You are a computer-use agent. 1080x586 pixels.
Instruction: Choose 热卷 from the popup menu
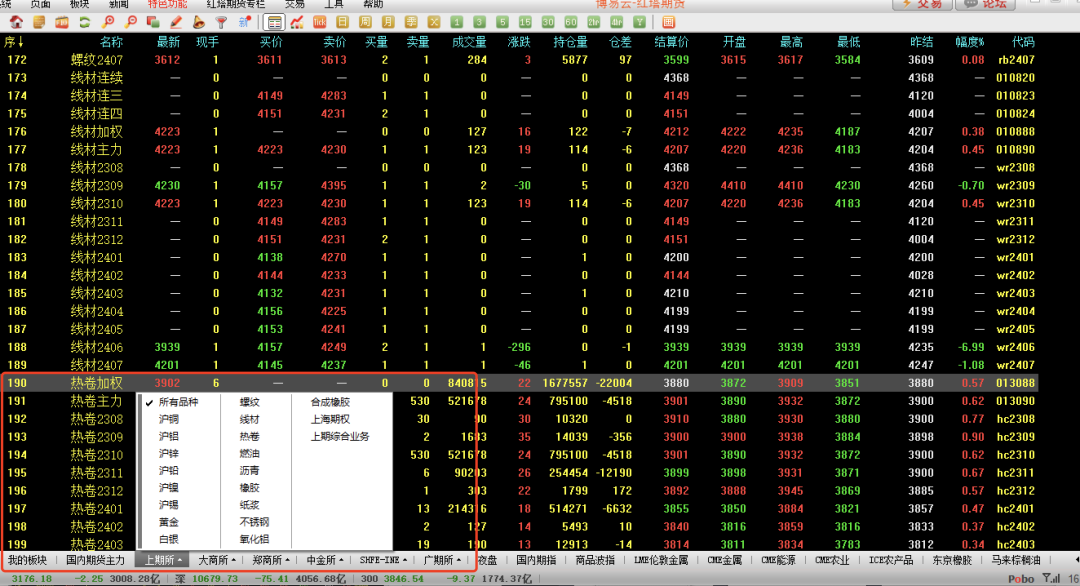[249, 437]
